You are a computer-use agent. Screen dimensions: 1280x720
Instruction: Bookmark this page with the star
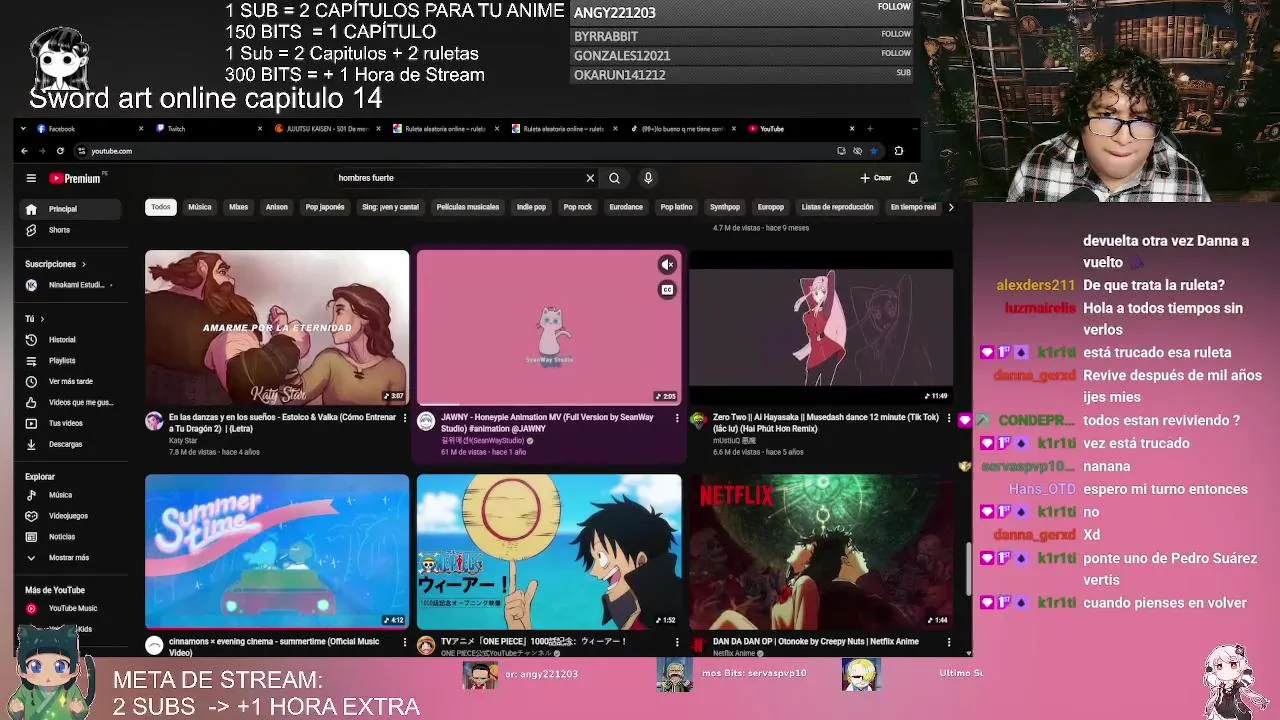point(873,151)
